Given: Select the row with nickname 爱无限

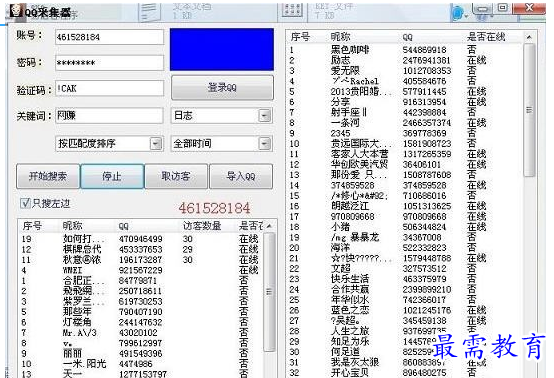Looking at the screenshot, I should pyautogui.click(x=405, y=71).
